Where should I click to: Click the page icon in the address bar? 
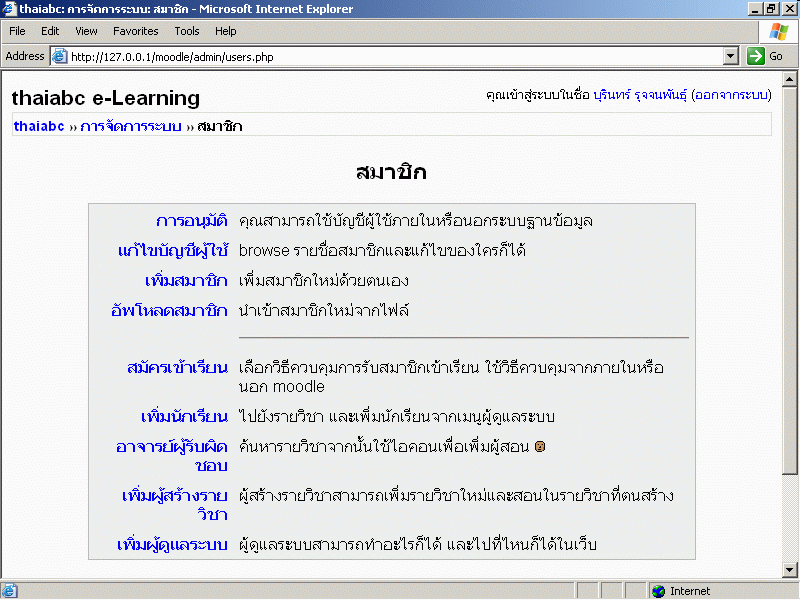[x=59, y=57]
